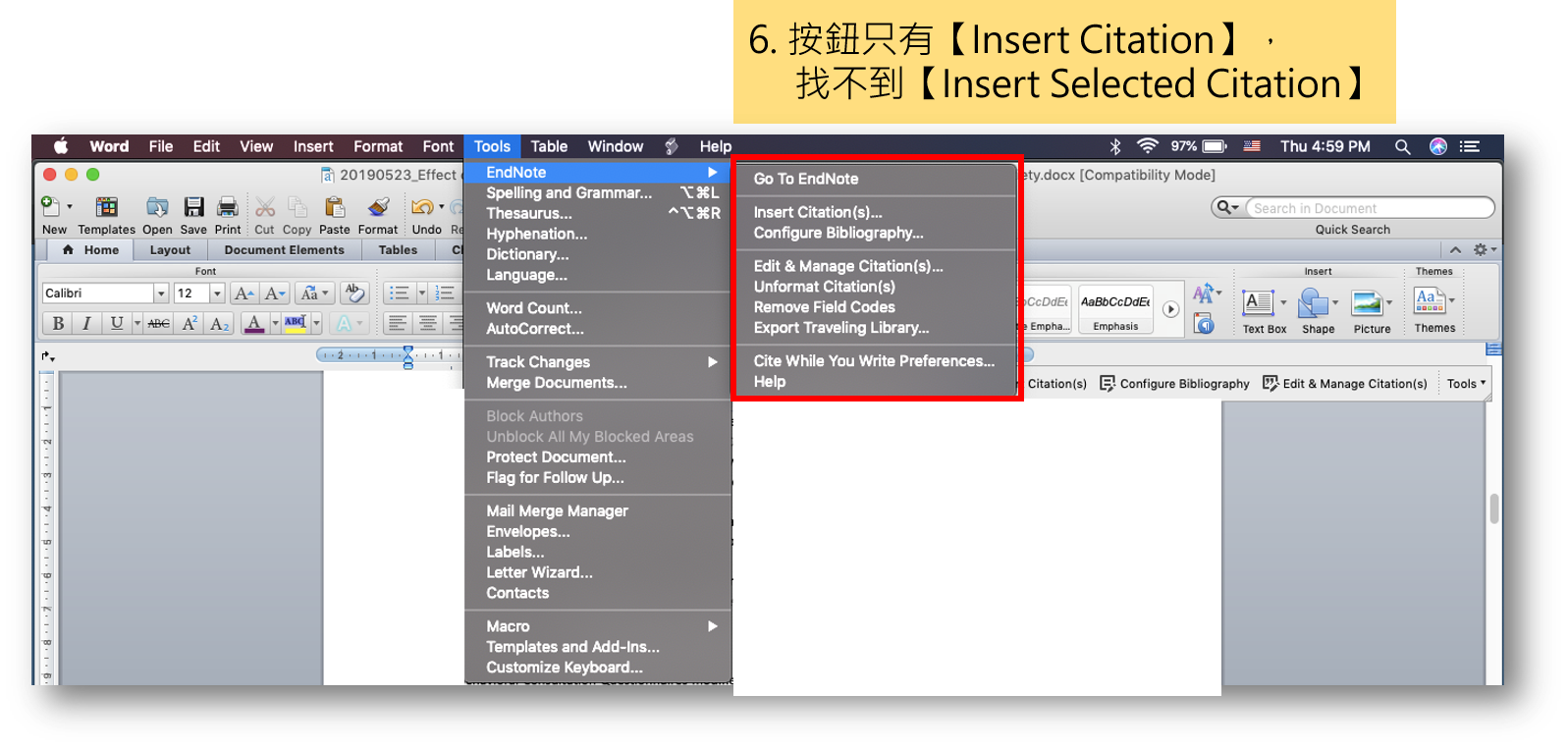Click the vertical scrollbar thumb

pos(1494,508)
